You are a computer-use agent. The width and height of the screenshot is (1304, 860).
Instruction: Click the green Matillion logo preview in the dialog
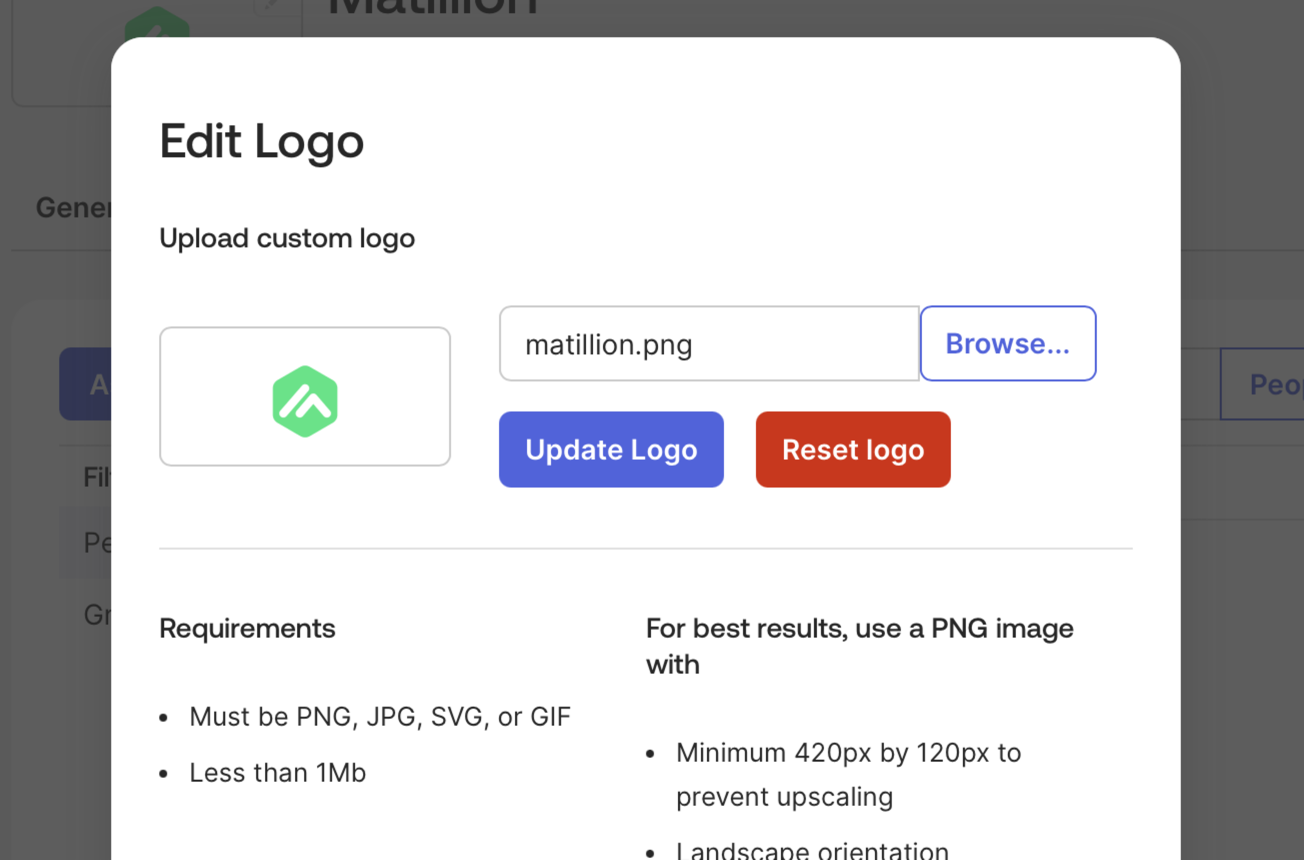click(x=305, y=401)
